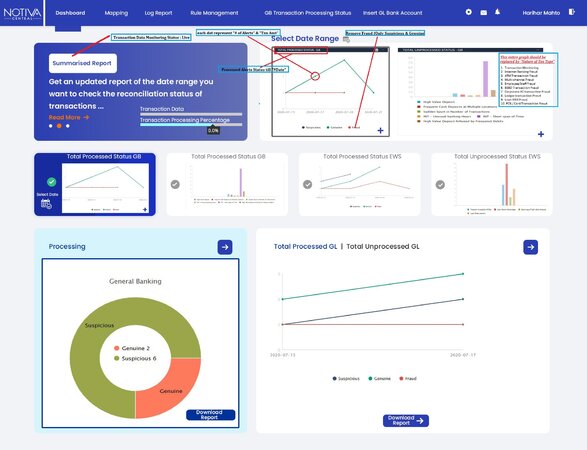This screenshot has width=587, height=450.
Task: Click the Harihar Mahto user name
Action: click(541, 13)
